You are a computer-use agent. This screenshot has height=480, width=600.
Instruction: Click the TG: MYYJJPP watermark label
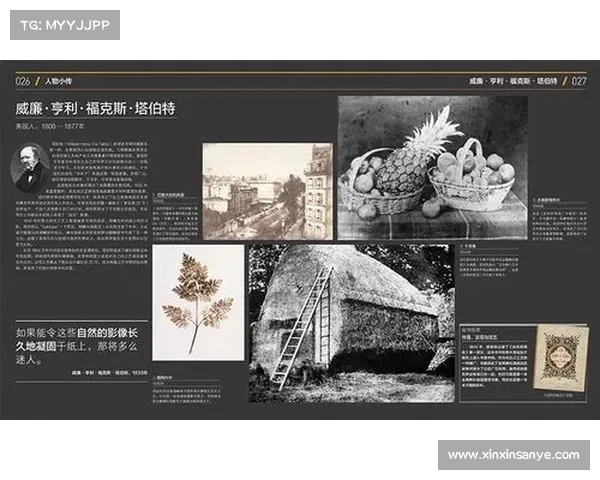64,24
